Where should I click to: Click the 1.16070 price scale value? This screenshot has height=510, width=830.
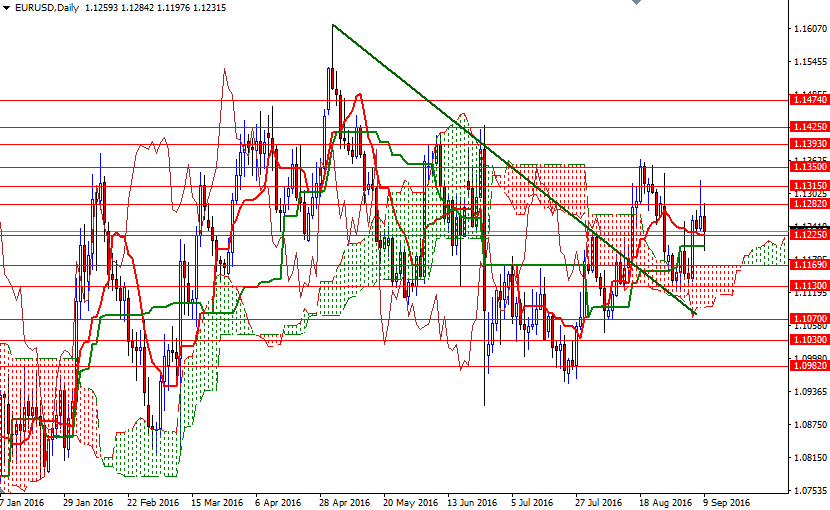coord(810,29)
